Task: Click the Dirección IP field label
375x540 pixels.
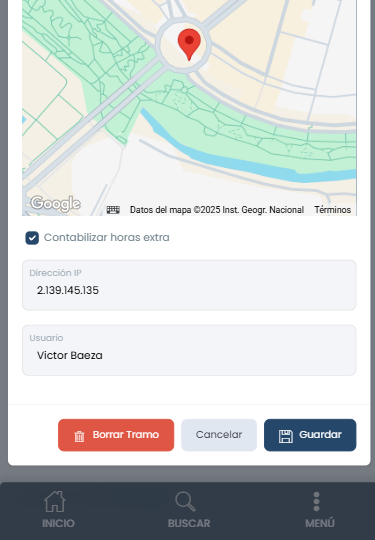Action: [55, 273]
